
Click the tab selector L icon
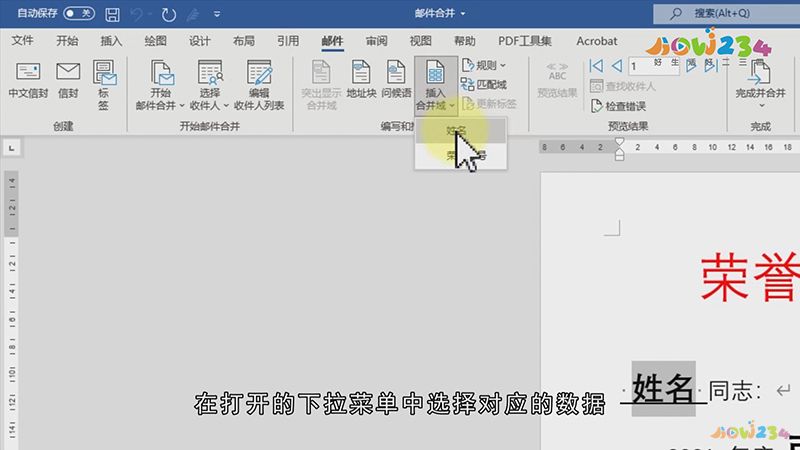coord(11,148)
